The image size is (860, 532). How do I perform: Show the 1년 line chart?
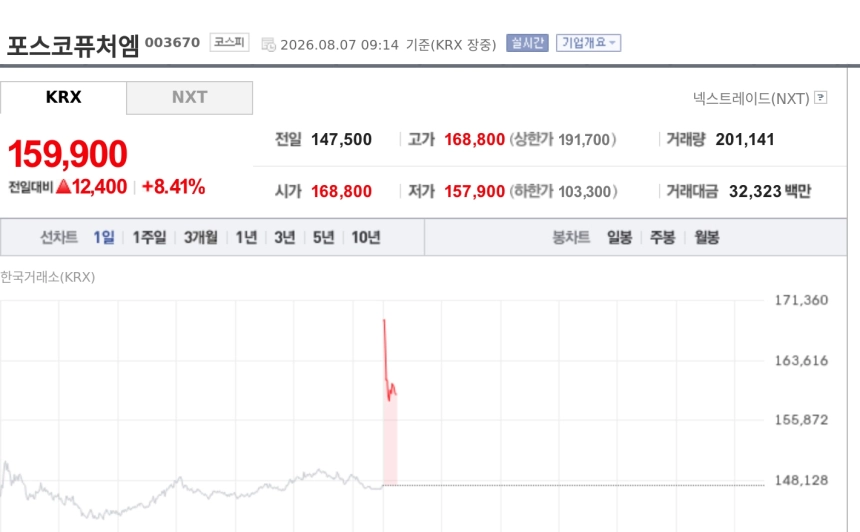[x=246, y=237]
